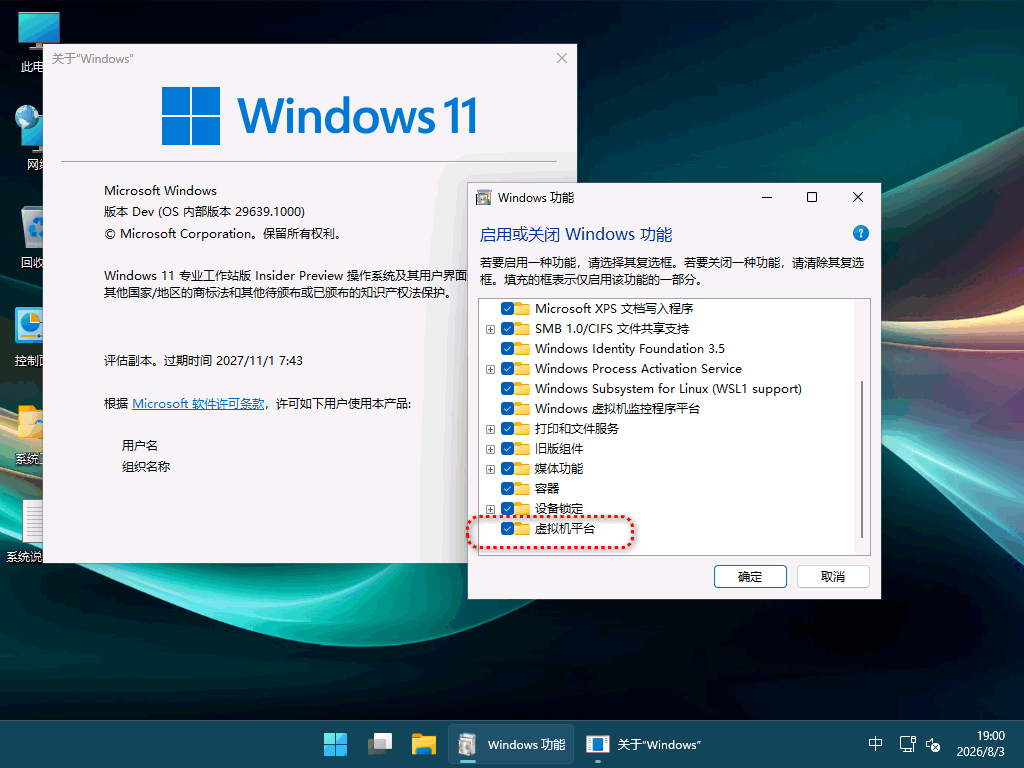This screenshot has height=768, width=1024.
Task: Open Task View in the taskbar
Action: pyautogui.click(x=379, y=744)
